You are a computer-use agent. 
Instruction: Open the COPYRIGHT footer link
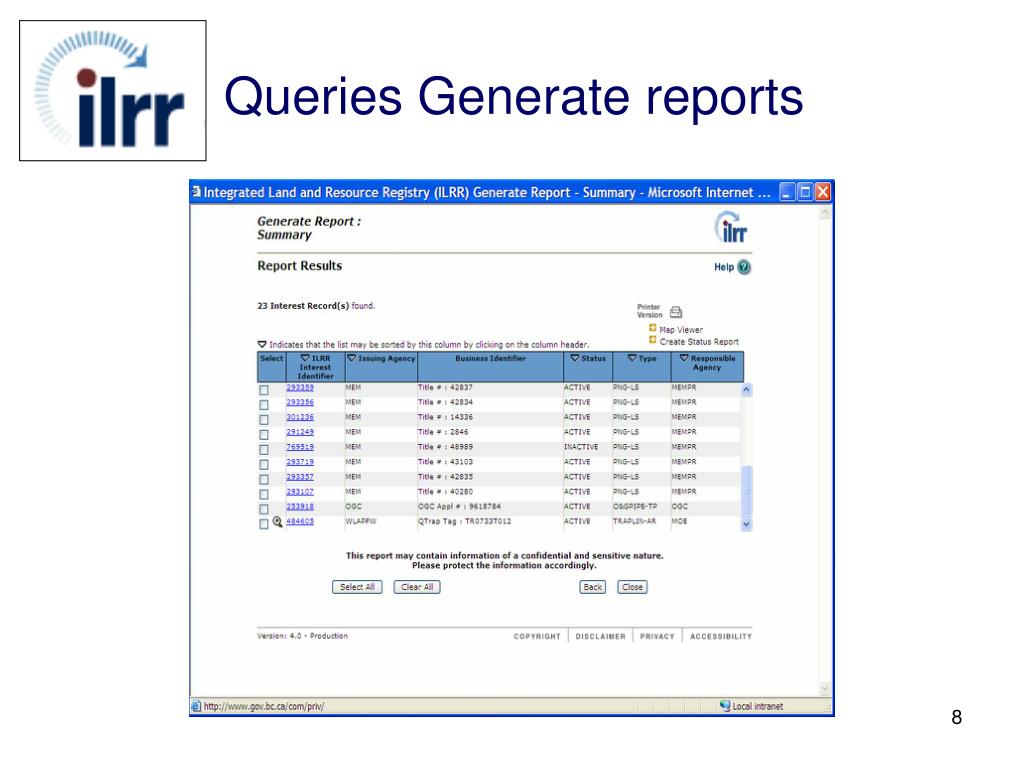(x=537, y=636)
